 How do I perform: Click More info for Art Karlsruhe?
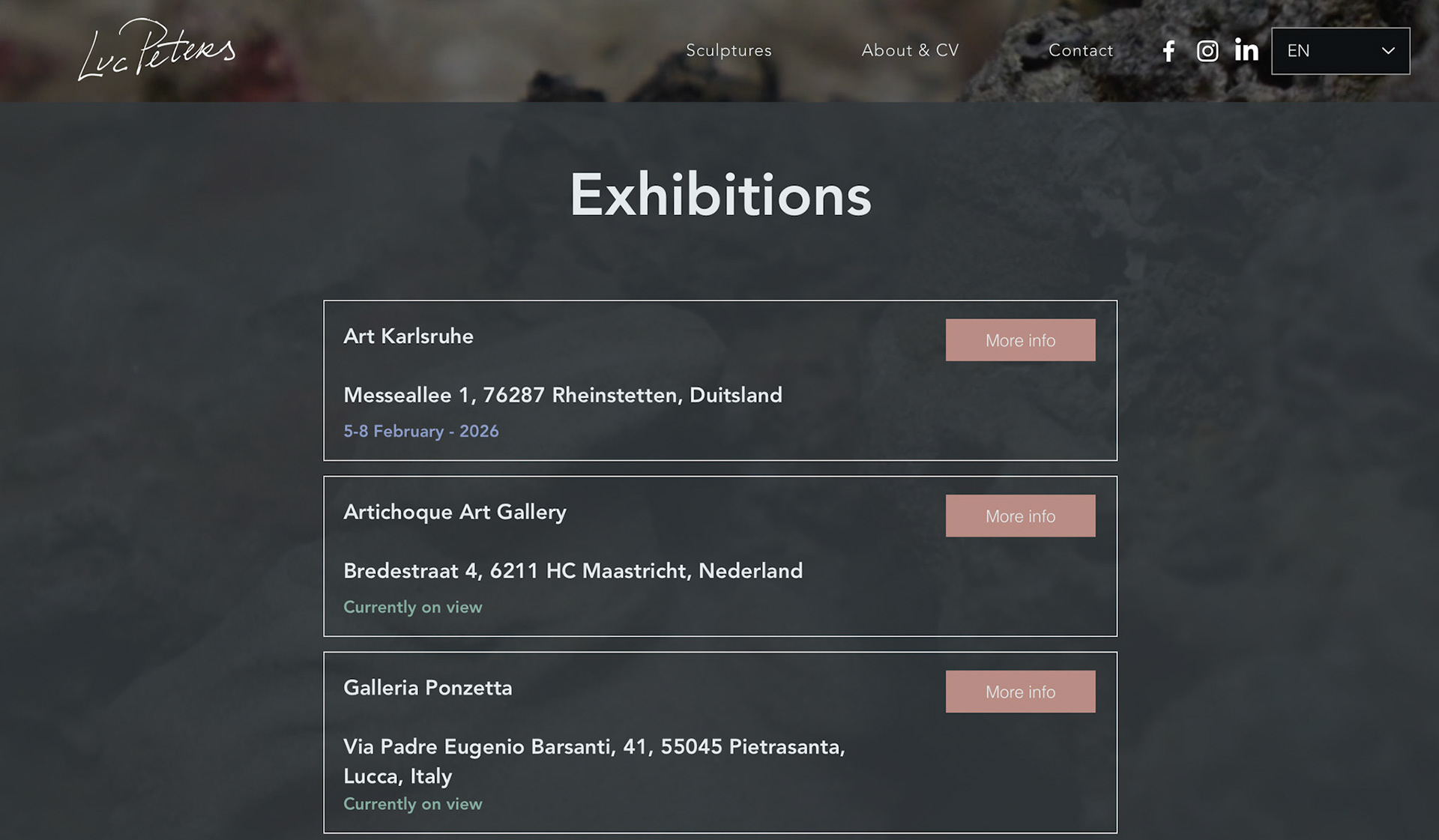[1020, 340]
